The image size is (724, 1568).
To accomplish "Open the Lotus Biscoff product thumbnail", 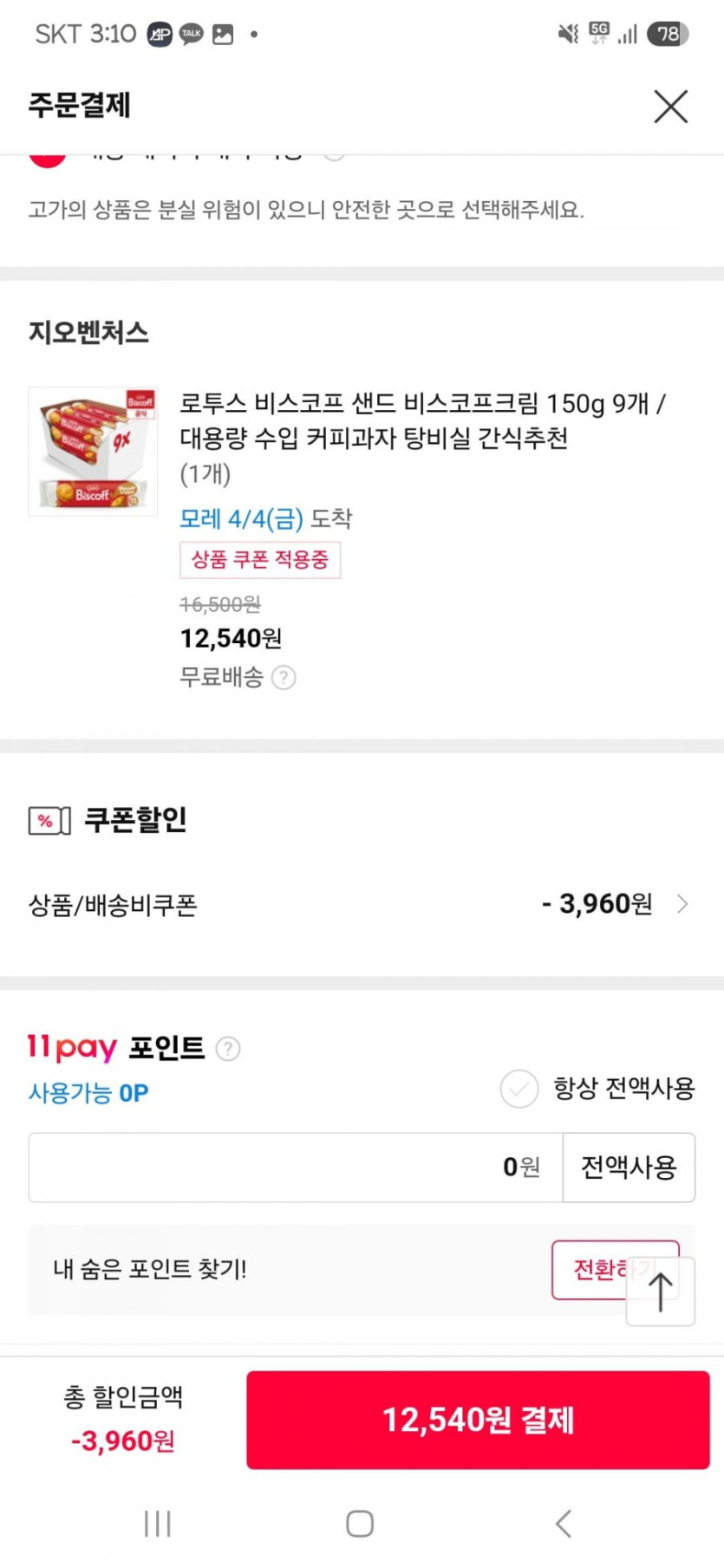I will click(x=94, y=451).
